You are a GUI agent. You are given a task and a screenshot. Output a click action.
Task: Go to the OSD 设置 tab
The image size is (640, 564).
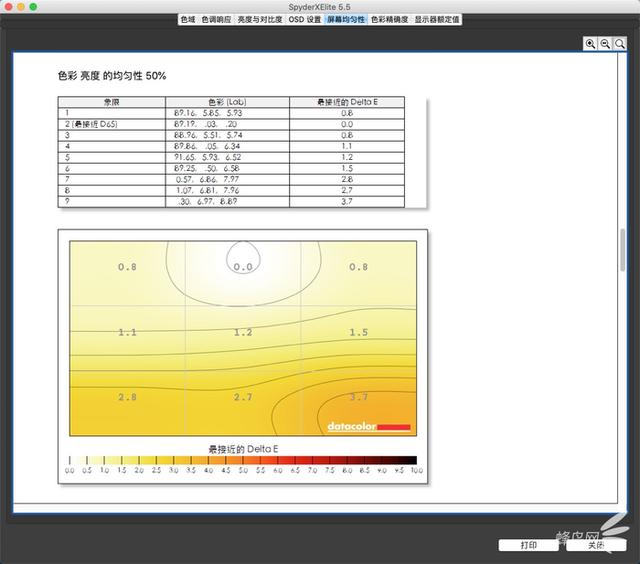point(305,19)
